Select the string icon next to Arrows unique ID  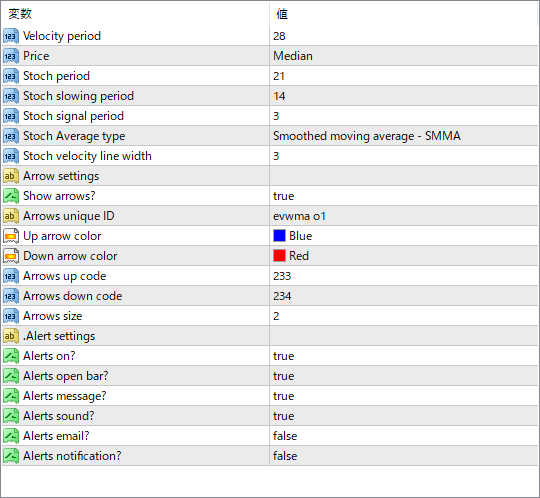(11, 216)
